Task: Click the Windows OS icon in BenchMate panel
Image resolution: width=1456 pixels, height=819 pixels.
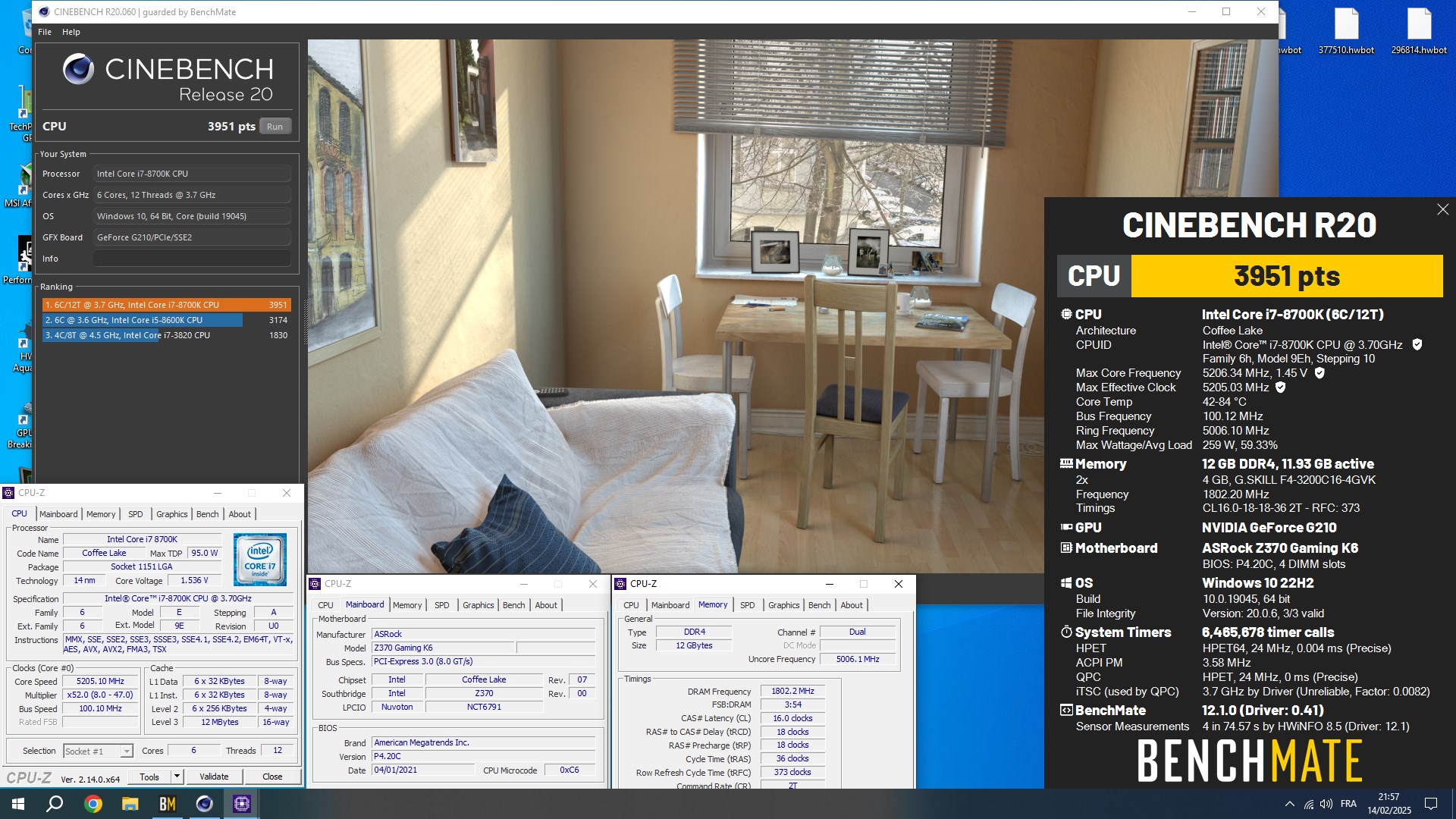Action: [x=1066, y=582]
